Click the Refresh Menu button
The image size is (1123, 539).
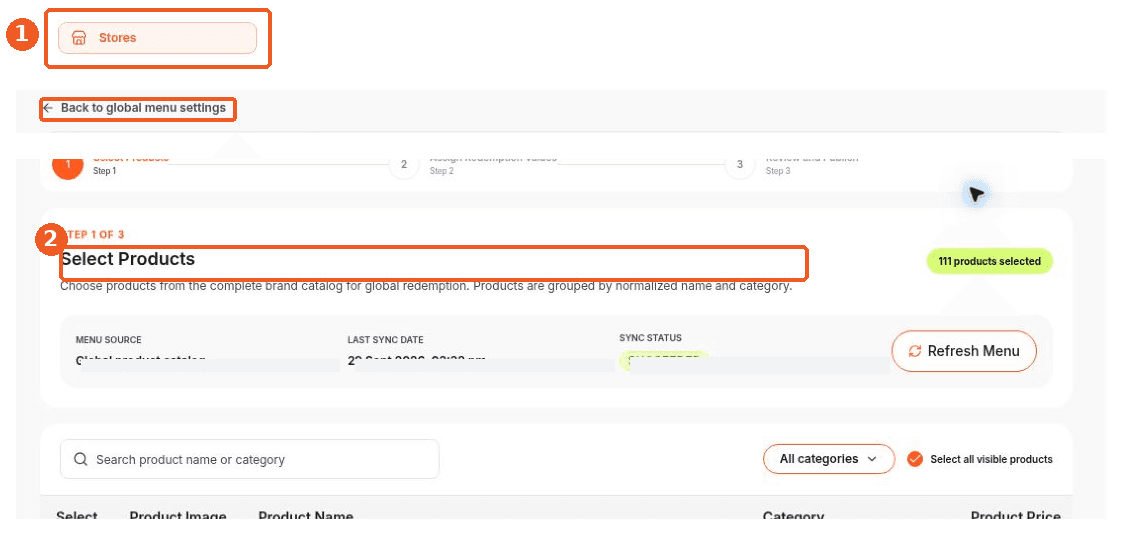point(964,351)
